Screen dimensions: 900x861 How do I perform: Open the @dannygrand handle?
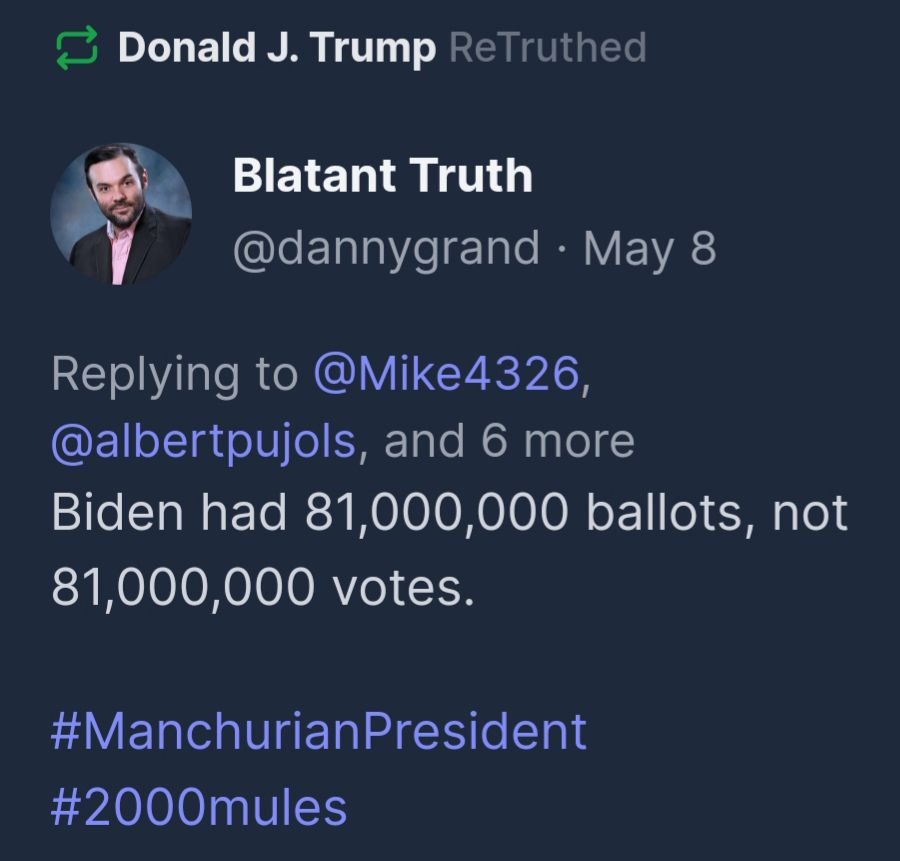386,248
